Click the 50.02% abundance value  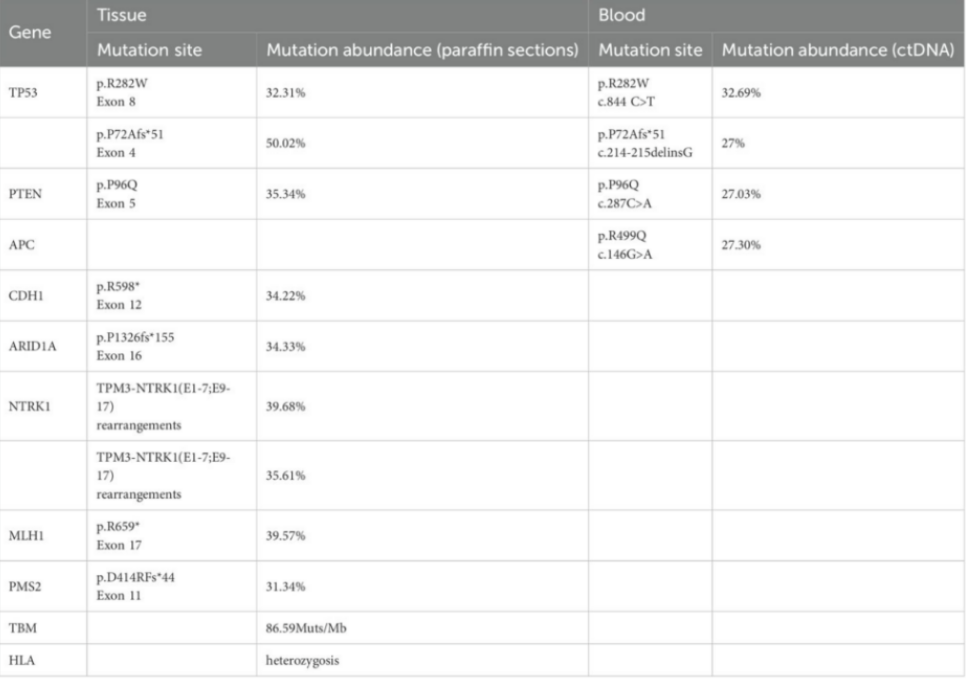coord(285,143)
